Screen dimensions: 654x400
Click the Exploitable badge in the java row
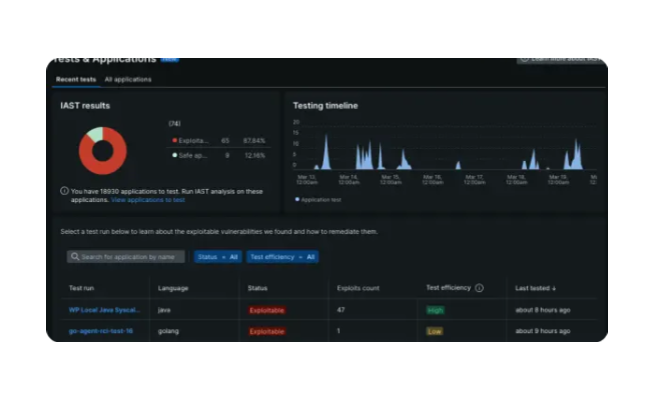(267, 310)
